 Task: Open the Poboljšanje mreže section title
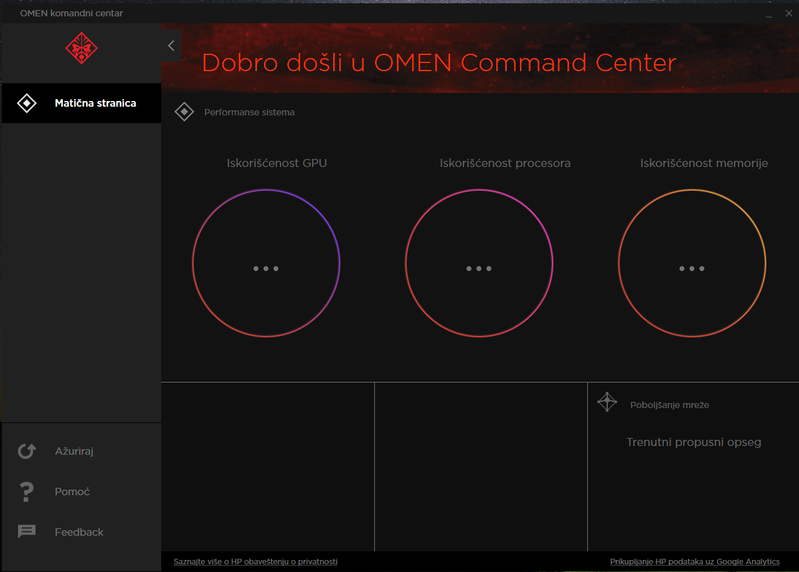click(x=669, y=405)
